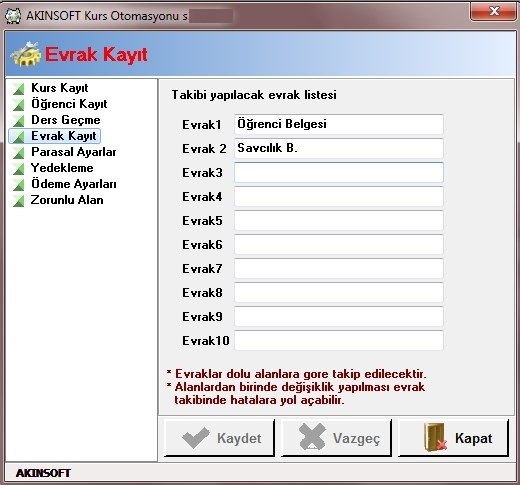Screen dimensions: 520x485
Task: Click the Kaydet button
Action: 220,438
